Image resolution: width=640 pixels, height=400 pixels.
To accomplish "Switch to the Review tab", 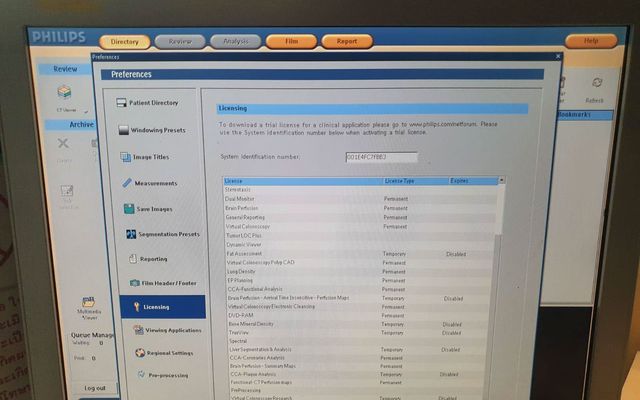I will click(x=180, y=42).
